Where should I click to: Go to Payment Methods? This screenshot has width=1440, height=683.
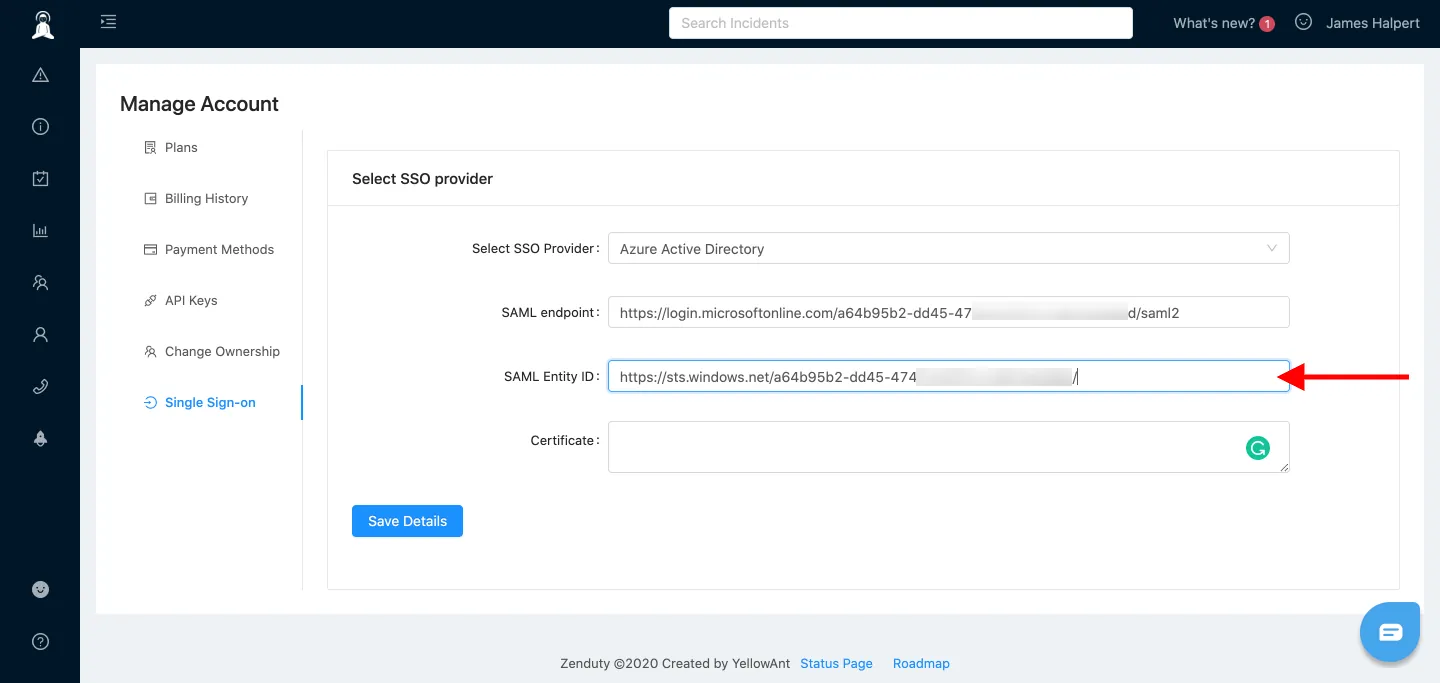219,249
